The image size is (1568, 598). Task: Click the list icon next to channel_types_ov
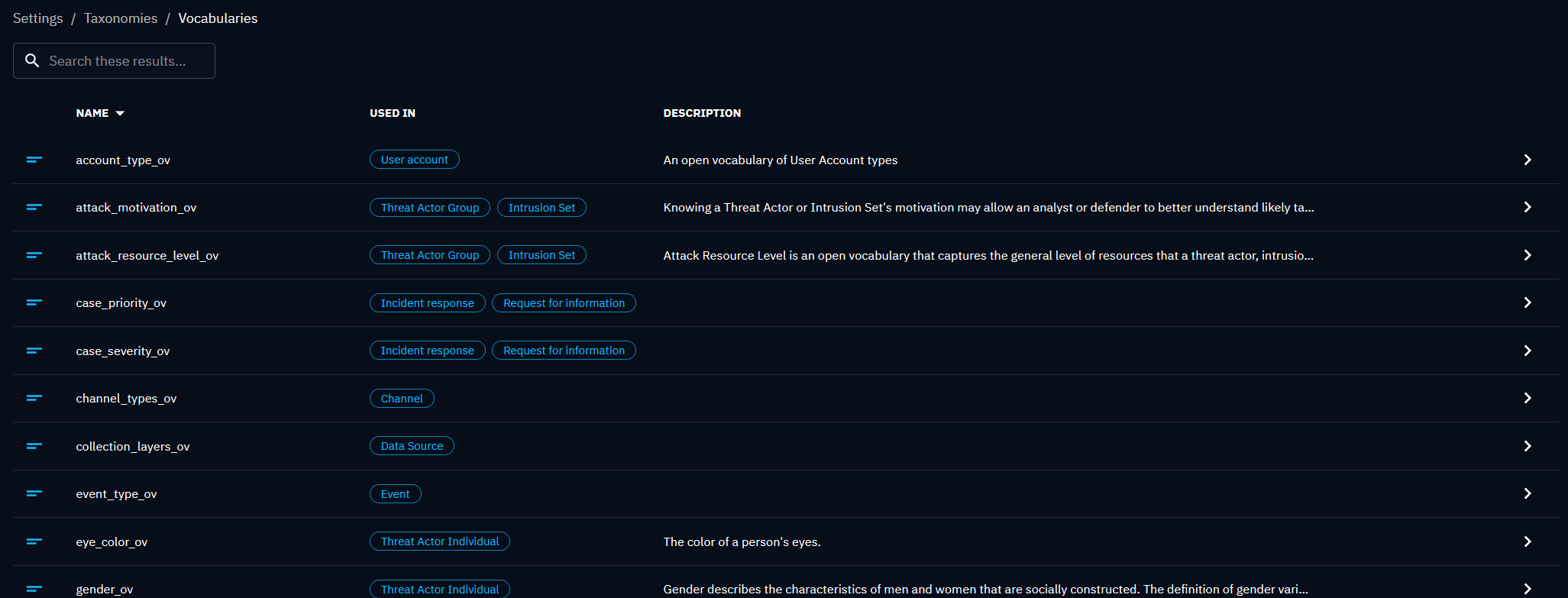click(34, 398)
